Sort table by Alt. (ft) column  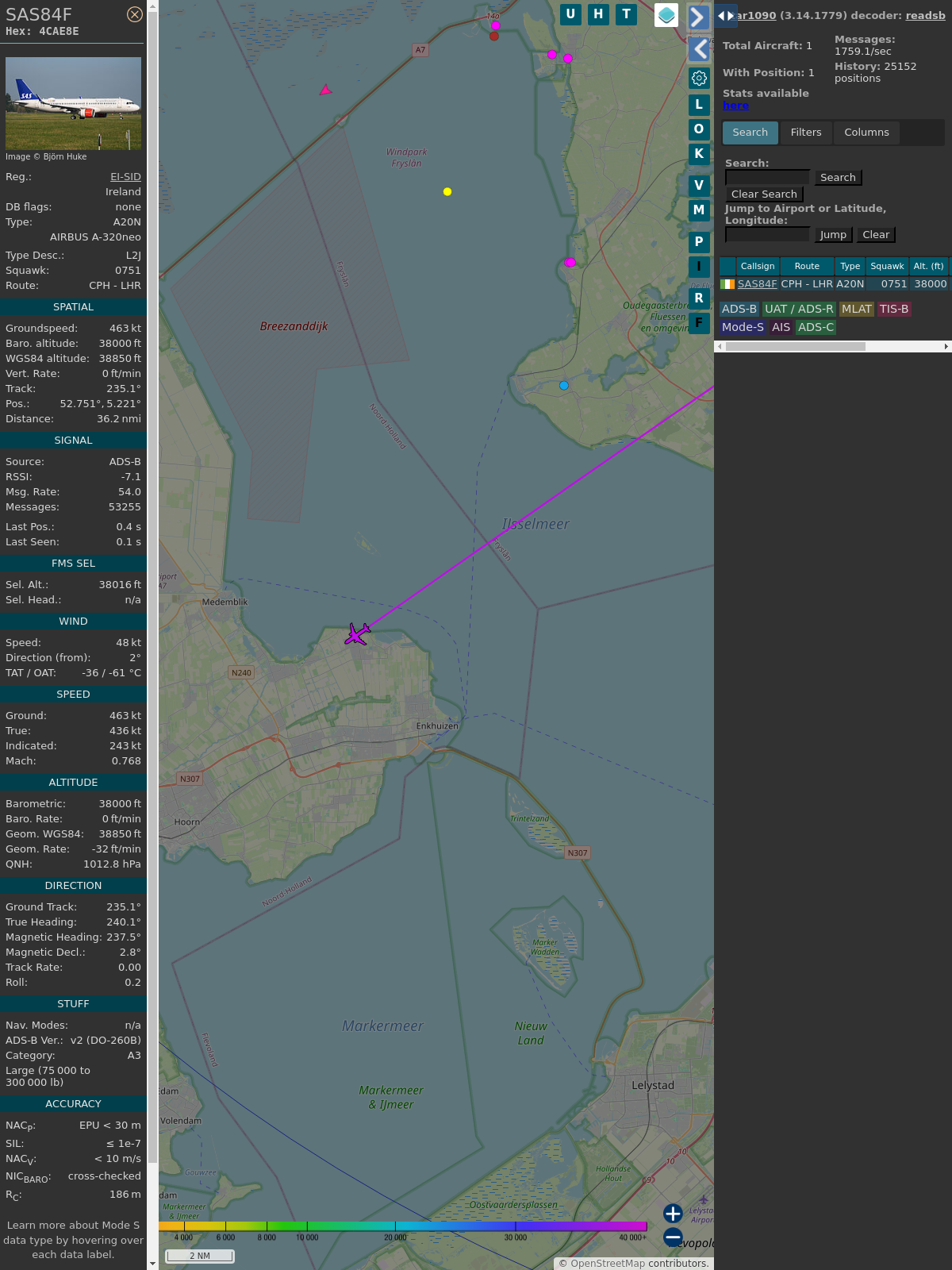click(x=928, y=266)
